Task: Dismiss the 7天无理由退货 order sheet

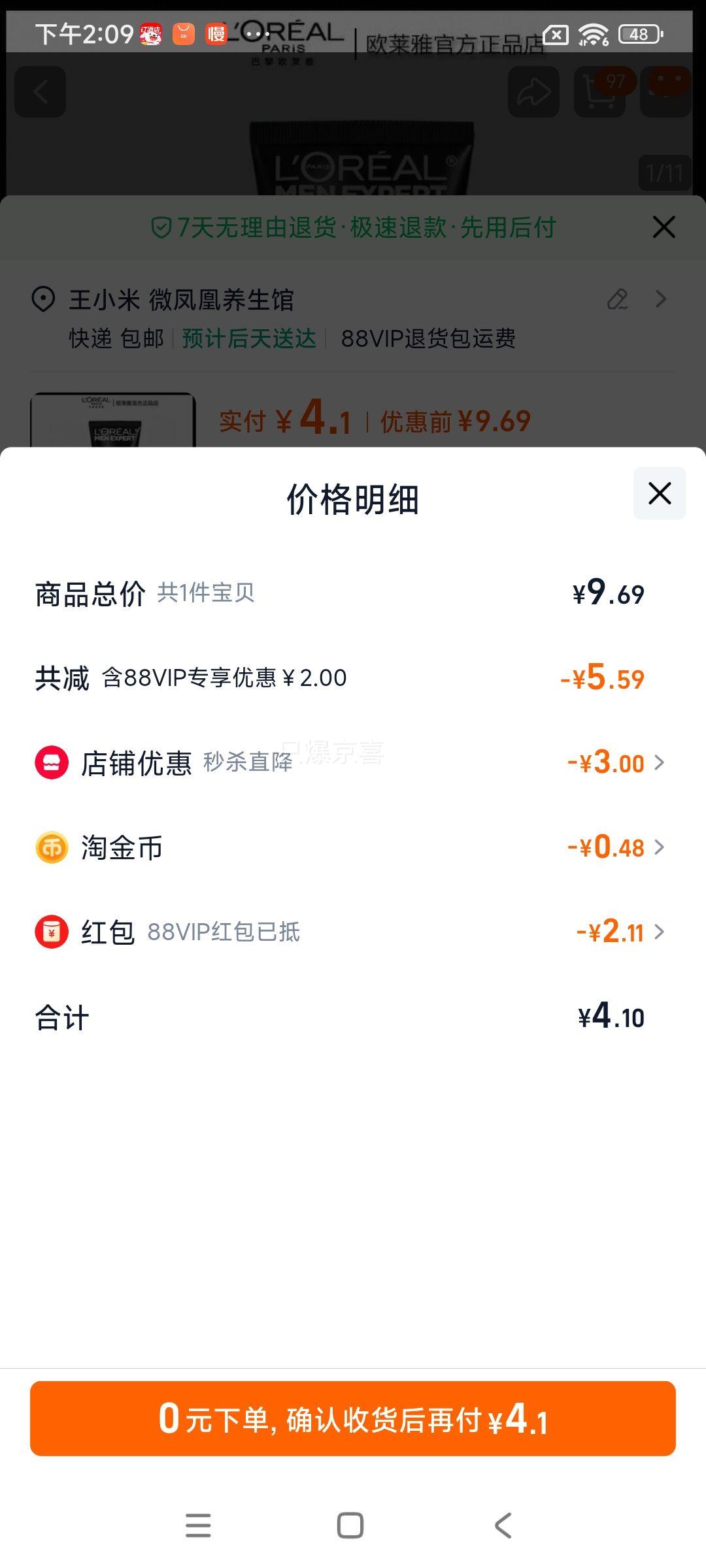Action: [664, 227]
